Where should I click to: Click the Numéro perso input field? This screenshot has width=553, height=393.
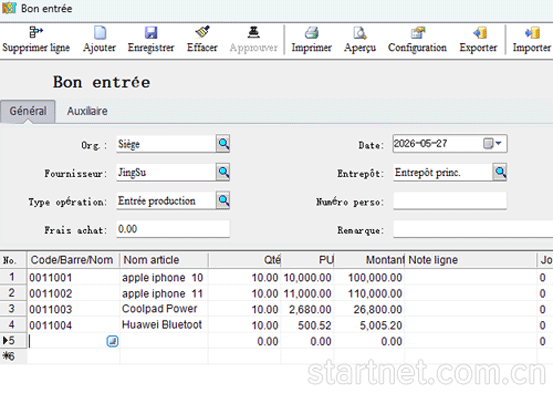450,201
